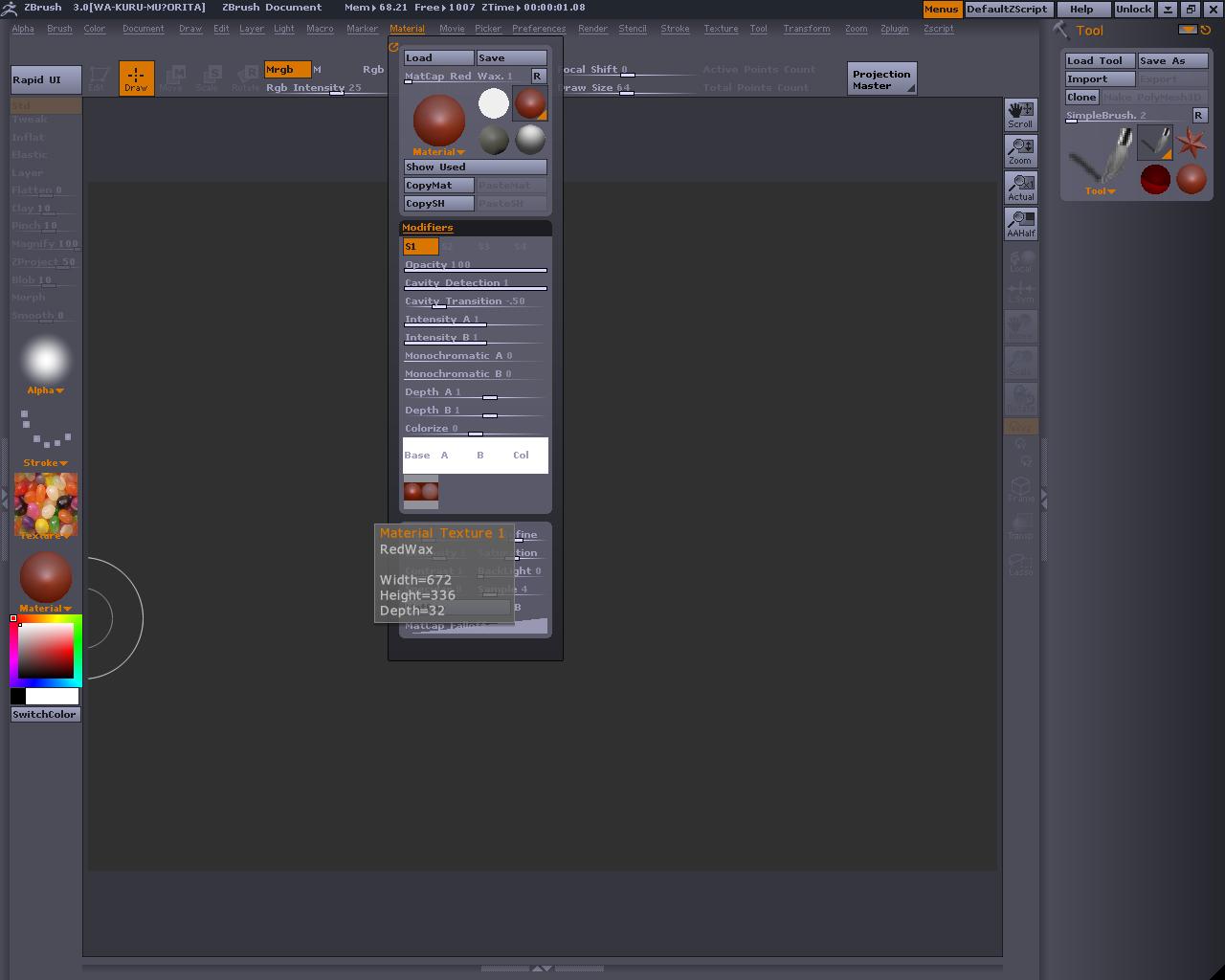Image resolution: width=1225 pixels, height=980 pixels.
Task: Click the Zoom canvas icon
Action: tap(1020, 151)
